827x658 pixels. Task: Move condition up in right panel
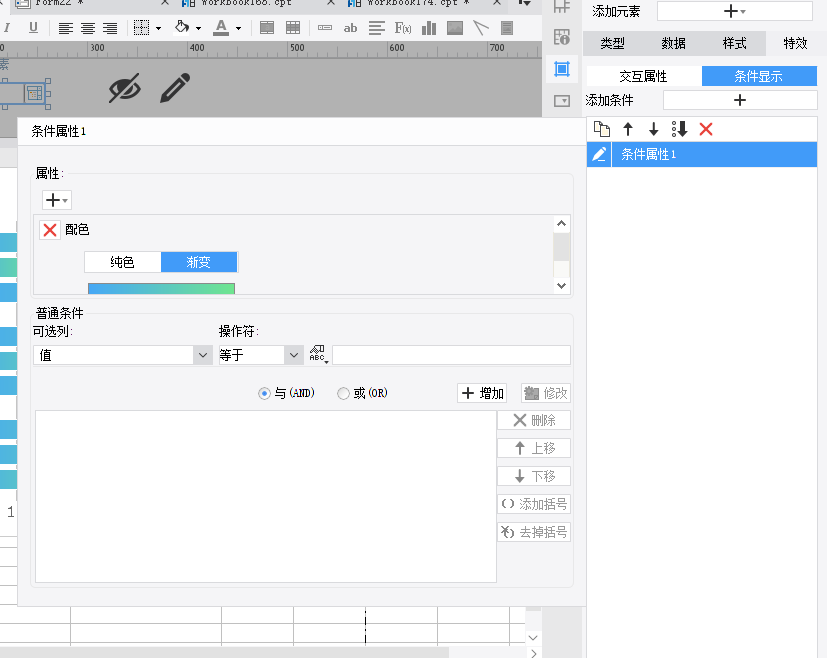[x=628, y=129]
